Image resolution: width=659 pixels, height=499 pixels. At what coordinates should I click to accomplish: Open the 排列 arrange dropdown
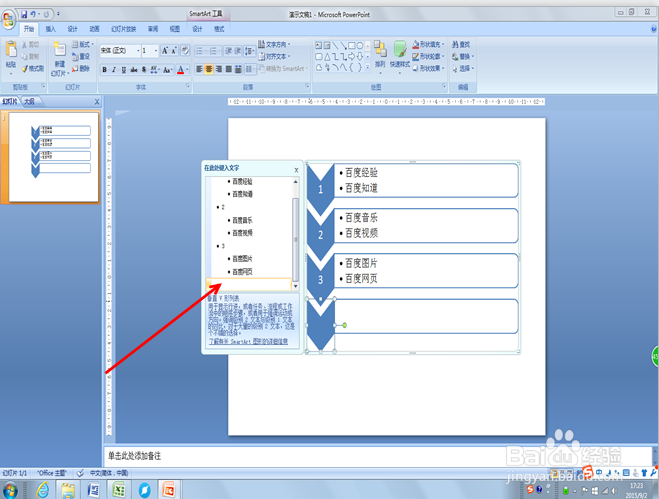click(x=380, y=57)
